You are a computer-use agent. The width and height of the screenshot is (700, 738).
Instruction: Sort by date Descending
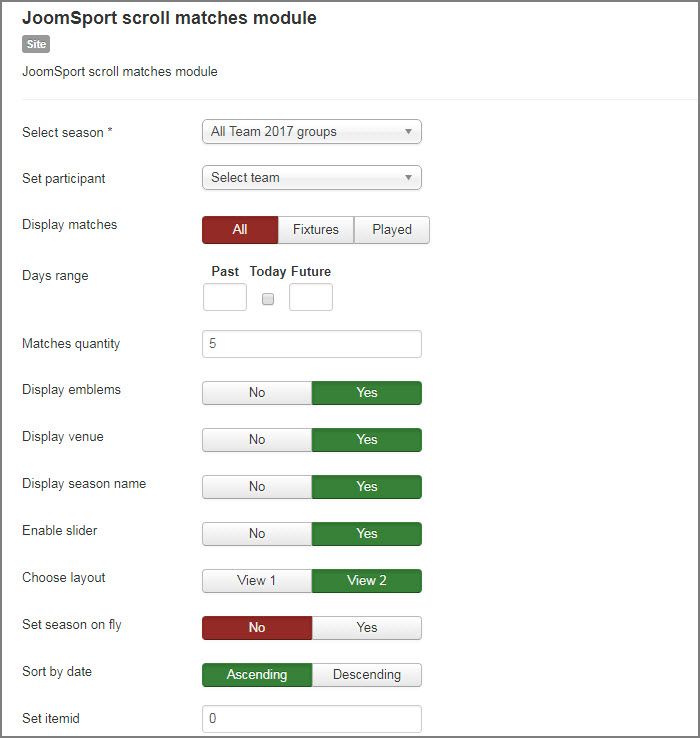[x=367, y=675]
